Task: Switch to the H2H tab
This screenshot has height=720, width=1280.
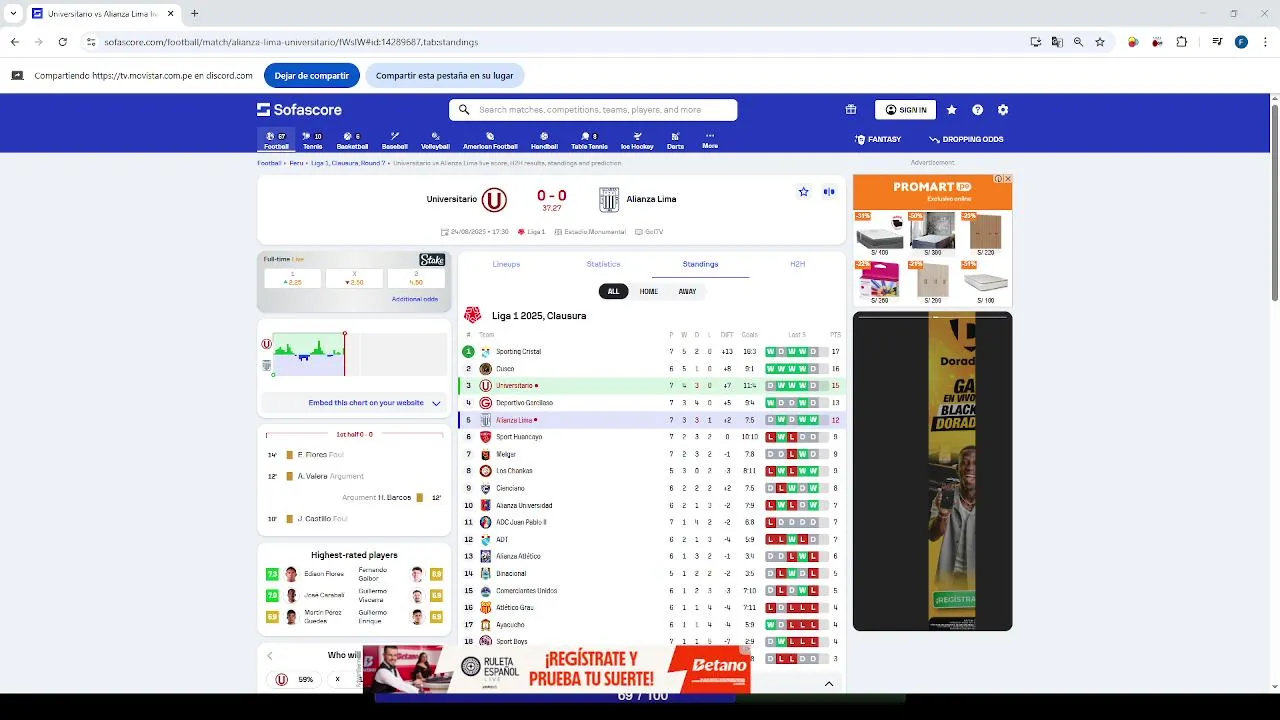Action: click(797, 264)
